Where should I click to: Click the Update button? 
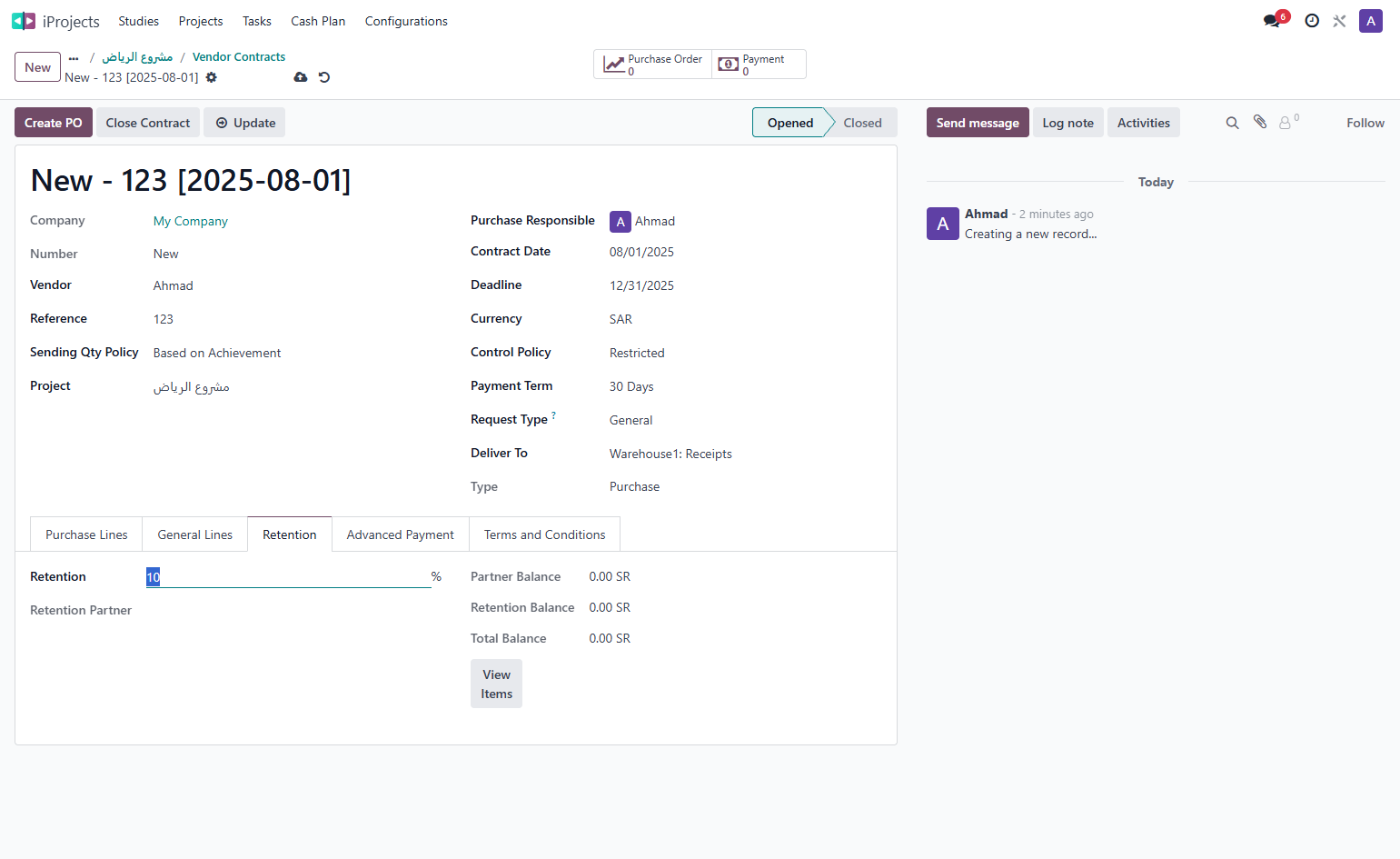[244, 123]
